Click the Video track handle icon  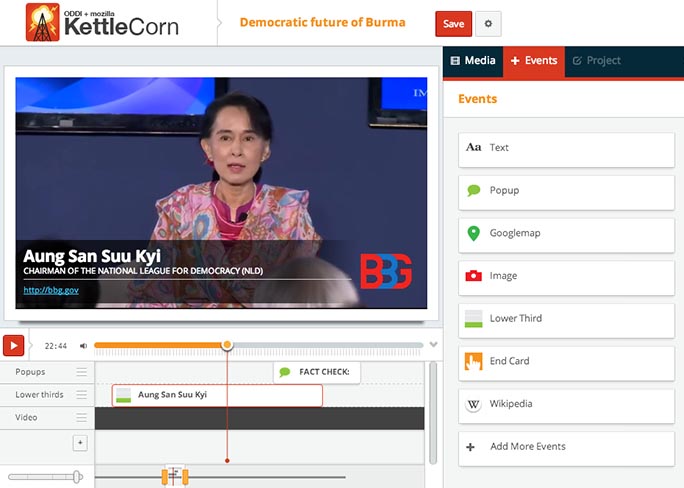(x=82, y=417)
